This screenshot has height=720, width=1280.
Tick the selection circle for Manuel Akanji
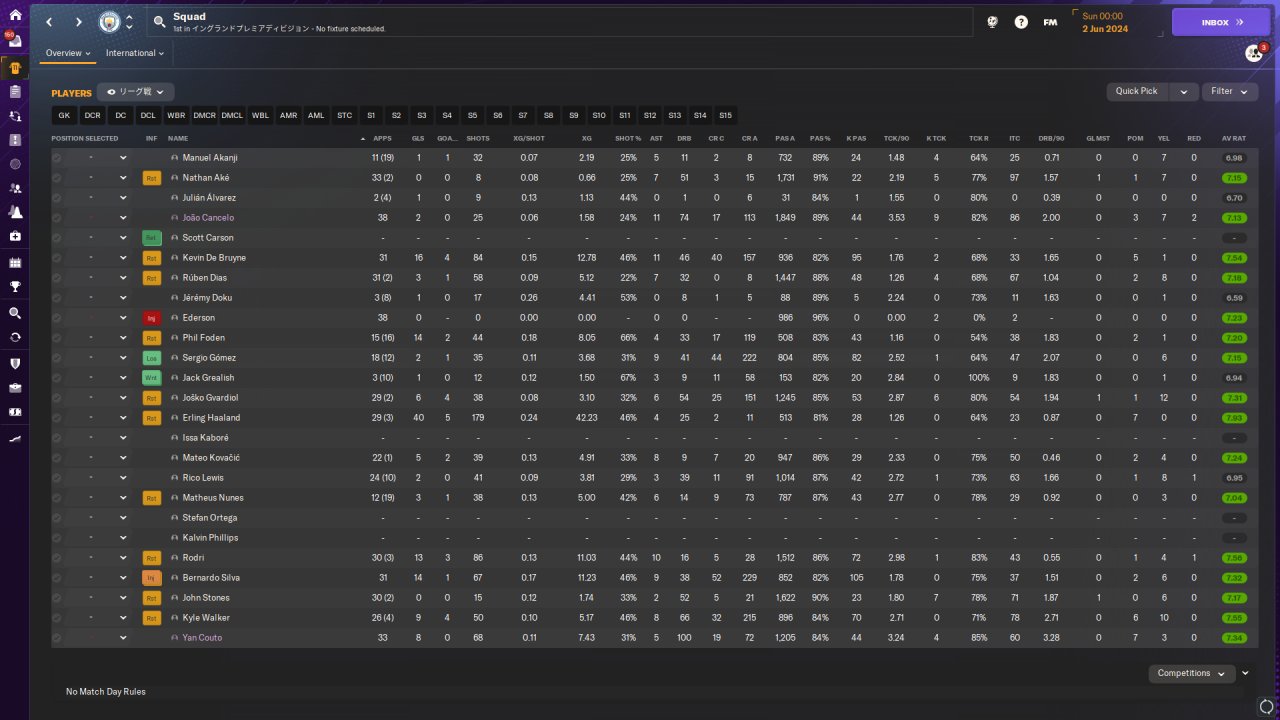(57, 158)
